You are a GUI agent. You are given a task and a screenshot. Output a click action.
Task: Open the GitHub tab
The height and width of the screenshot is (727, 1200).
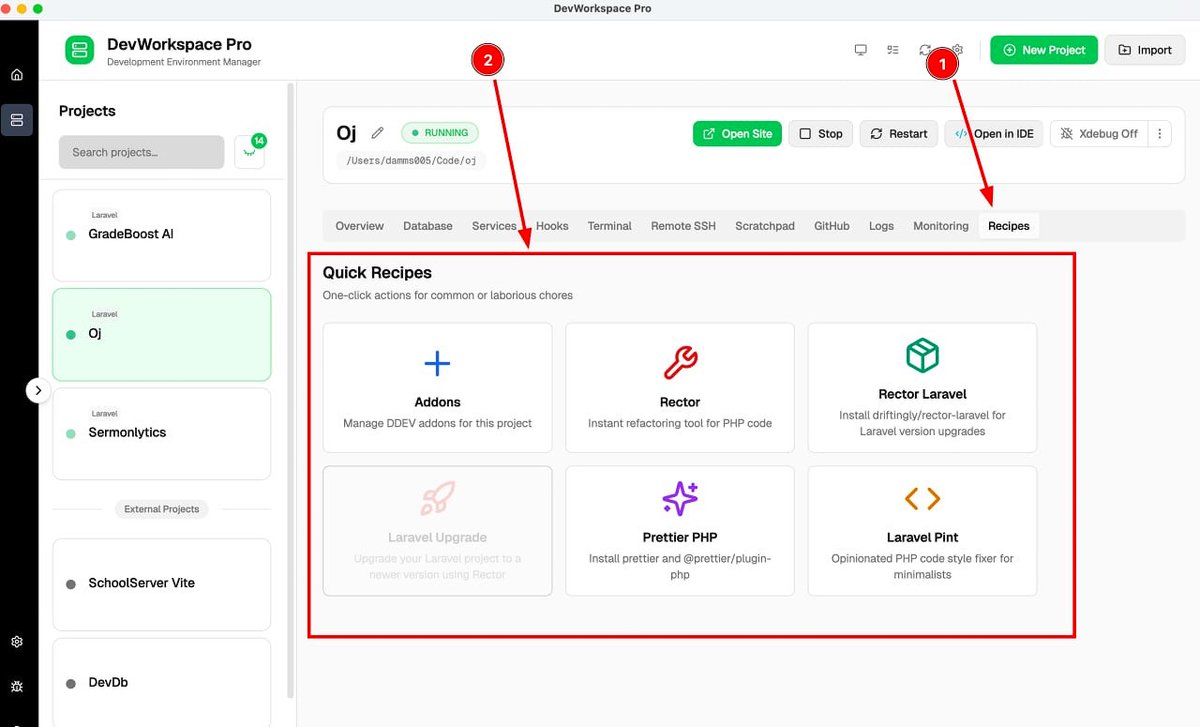point(832,226)
